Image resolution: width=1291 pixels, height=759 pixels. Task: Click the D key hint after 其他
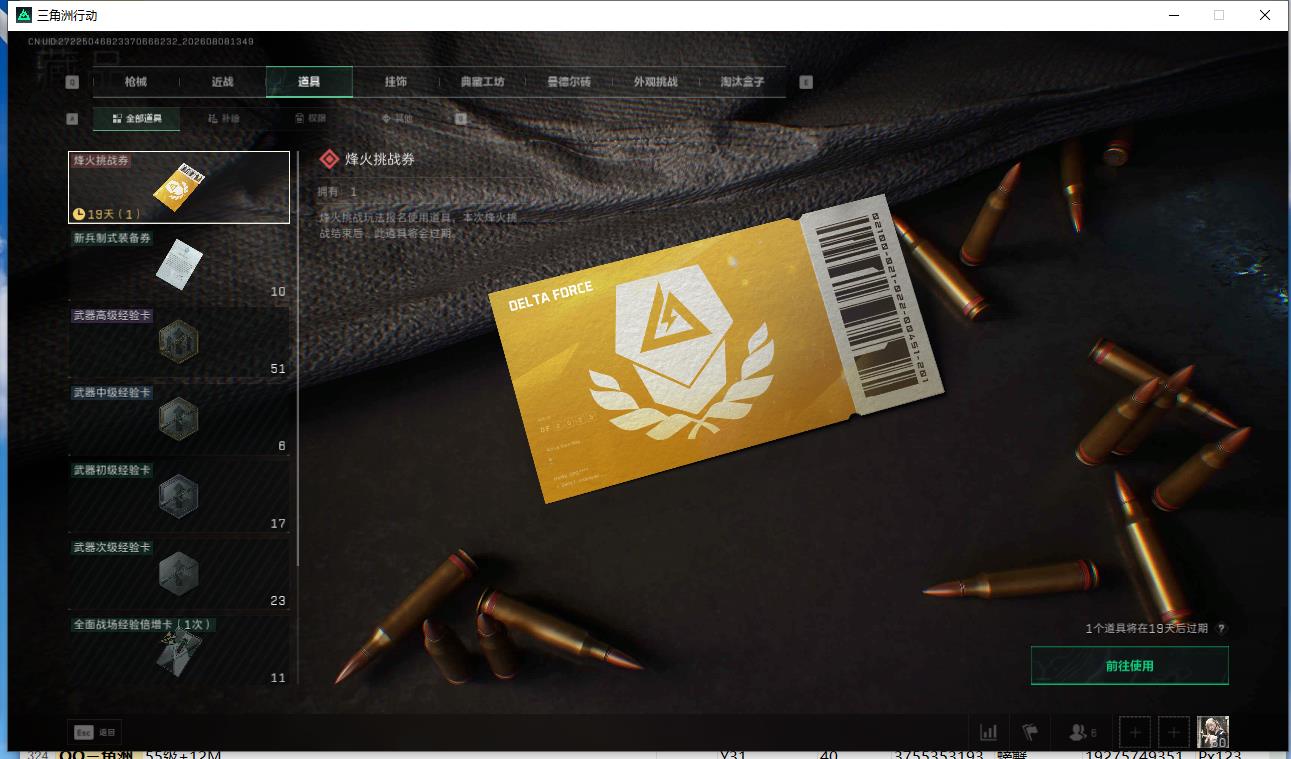pyautogui.click(x=461, y=118)
